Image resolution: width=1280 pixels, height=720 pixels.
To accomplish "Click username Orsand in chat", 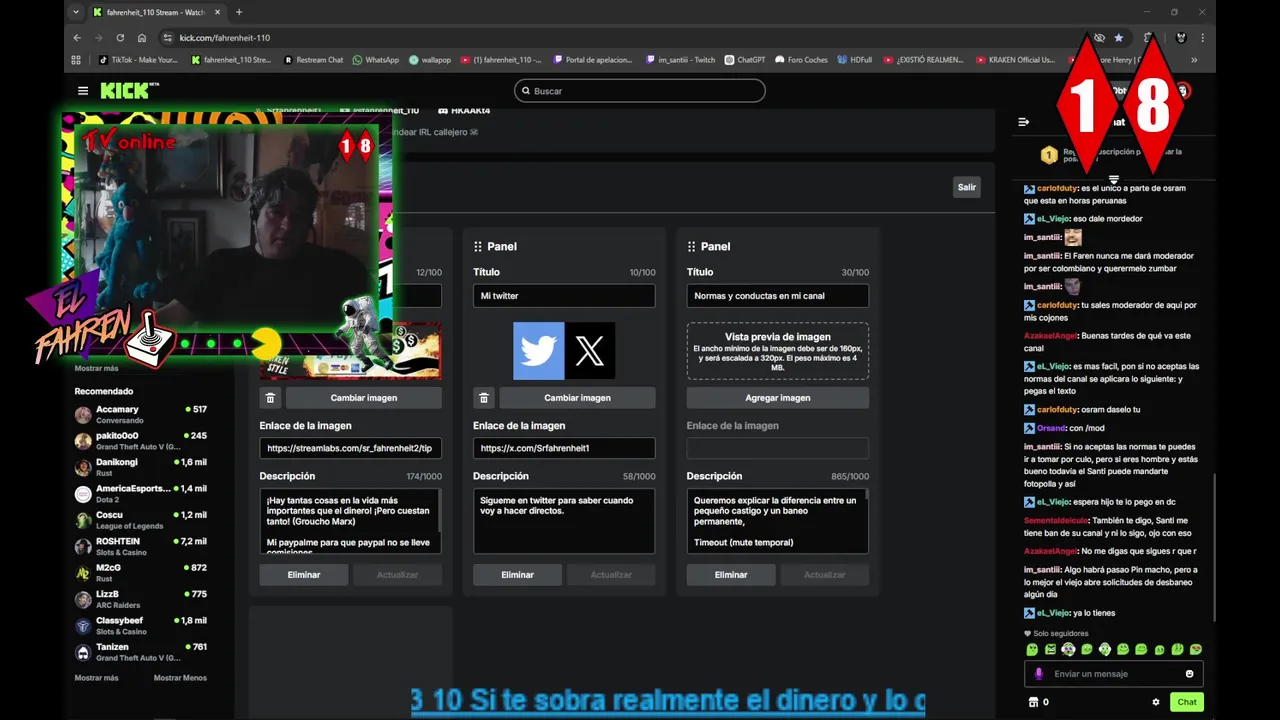I will click(1051, 428).
